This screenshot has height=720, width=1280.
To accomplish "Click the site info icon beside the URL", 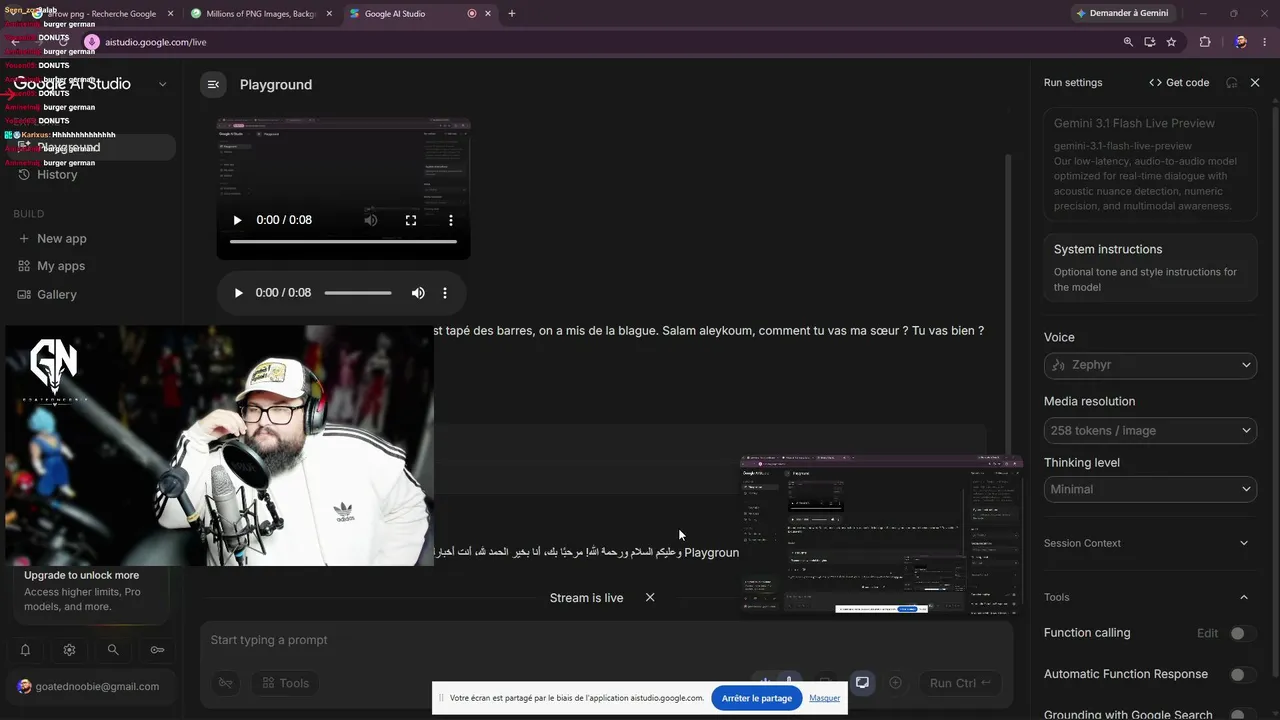I will [92, 42].
